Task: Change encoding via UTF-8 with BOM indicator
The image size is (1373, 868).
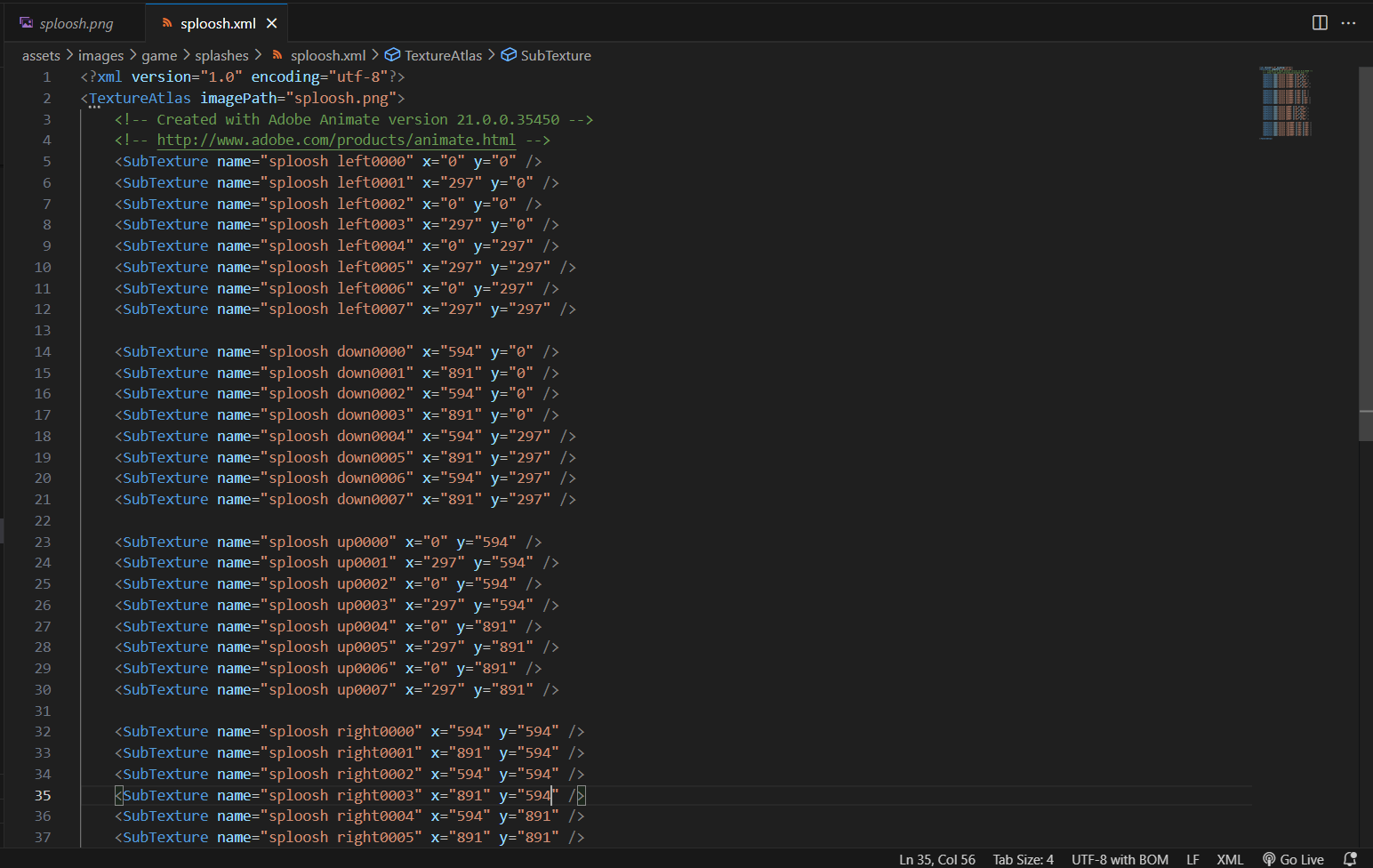Action: (x=1120, y=858)
